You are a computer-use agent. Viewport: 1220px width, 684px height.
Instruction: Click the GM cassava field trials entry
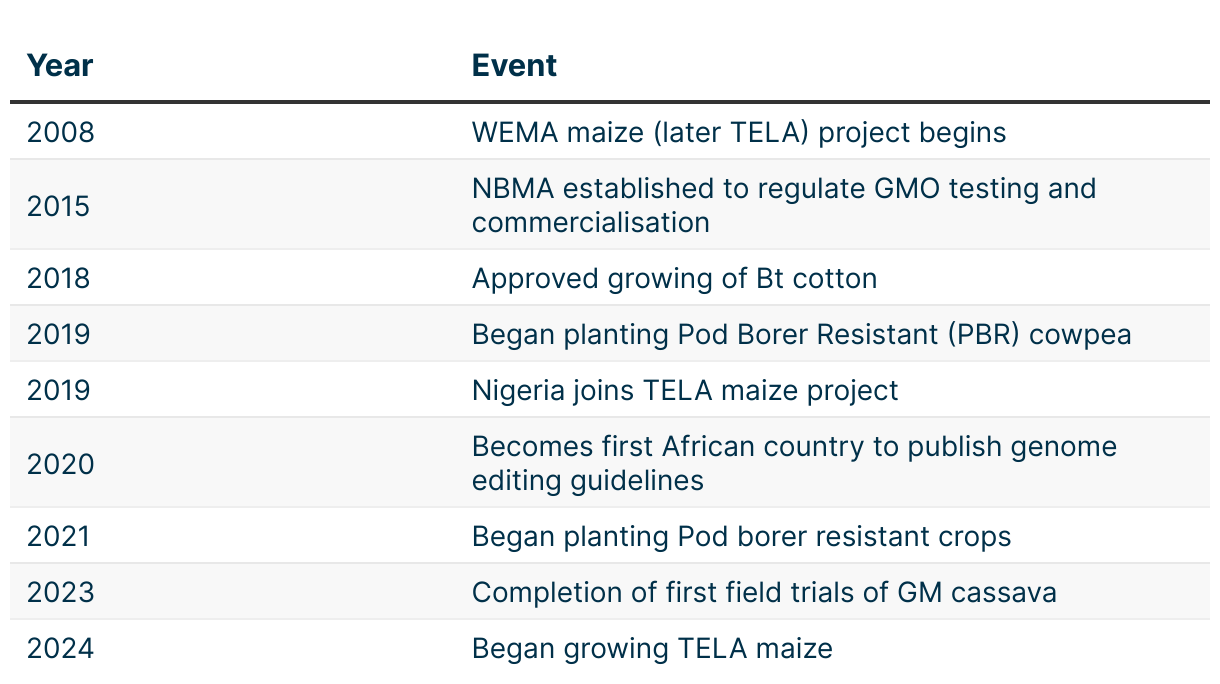(764, 592)
